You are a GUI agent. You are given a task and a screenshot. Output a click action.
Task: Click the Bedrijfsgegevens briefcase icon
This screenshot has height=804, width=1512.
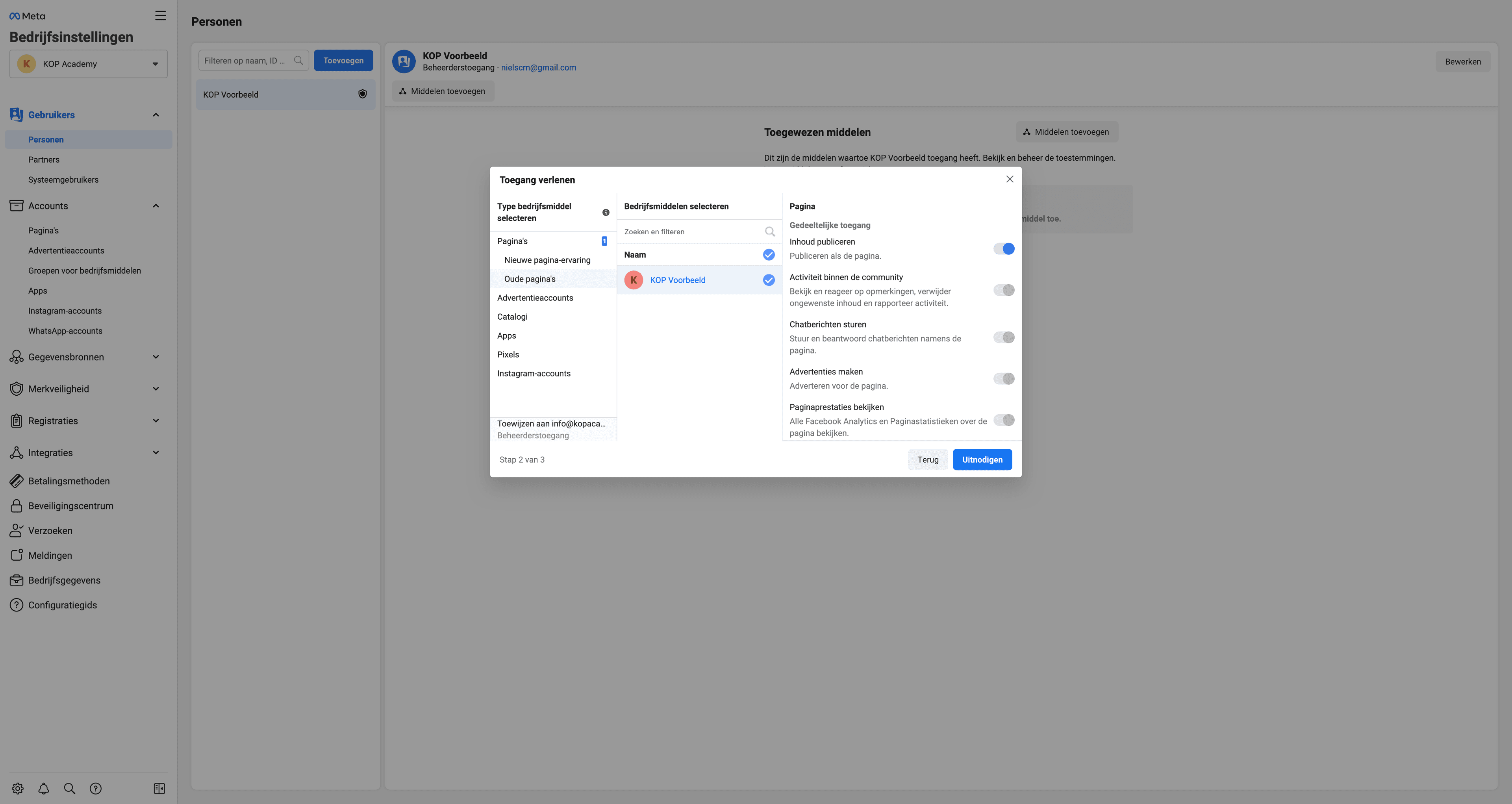click(x=17, y=580)
